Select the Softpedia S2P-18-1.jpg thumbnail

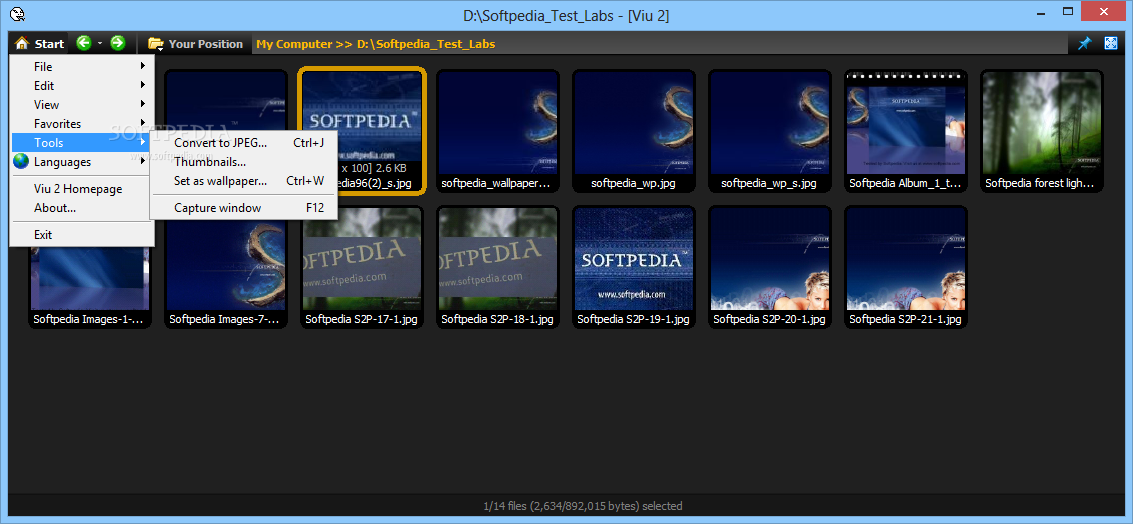coord(496,267)
